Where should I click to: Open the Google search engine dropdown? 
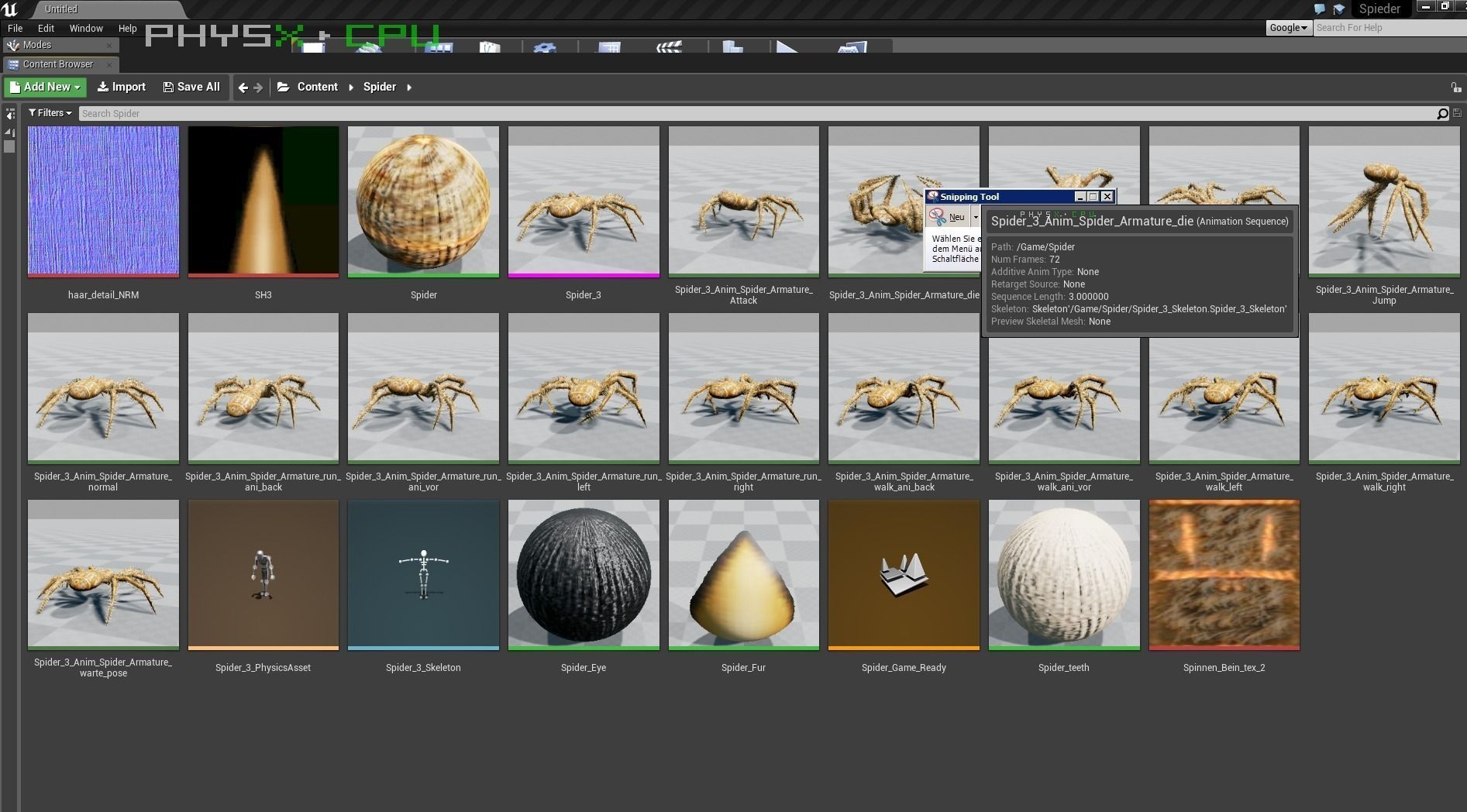1288,28
